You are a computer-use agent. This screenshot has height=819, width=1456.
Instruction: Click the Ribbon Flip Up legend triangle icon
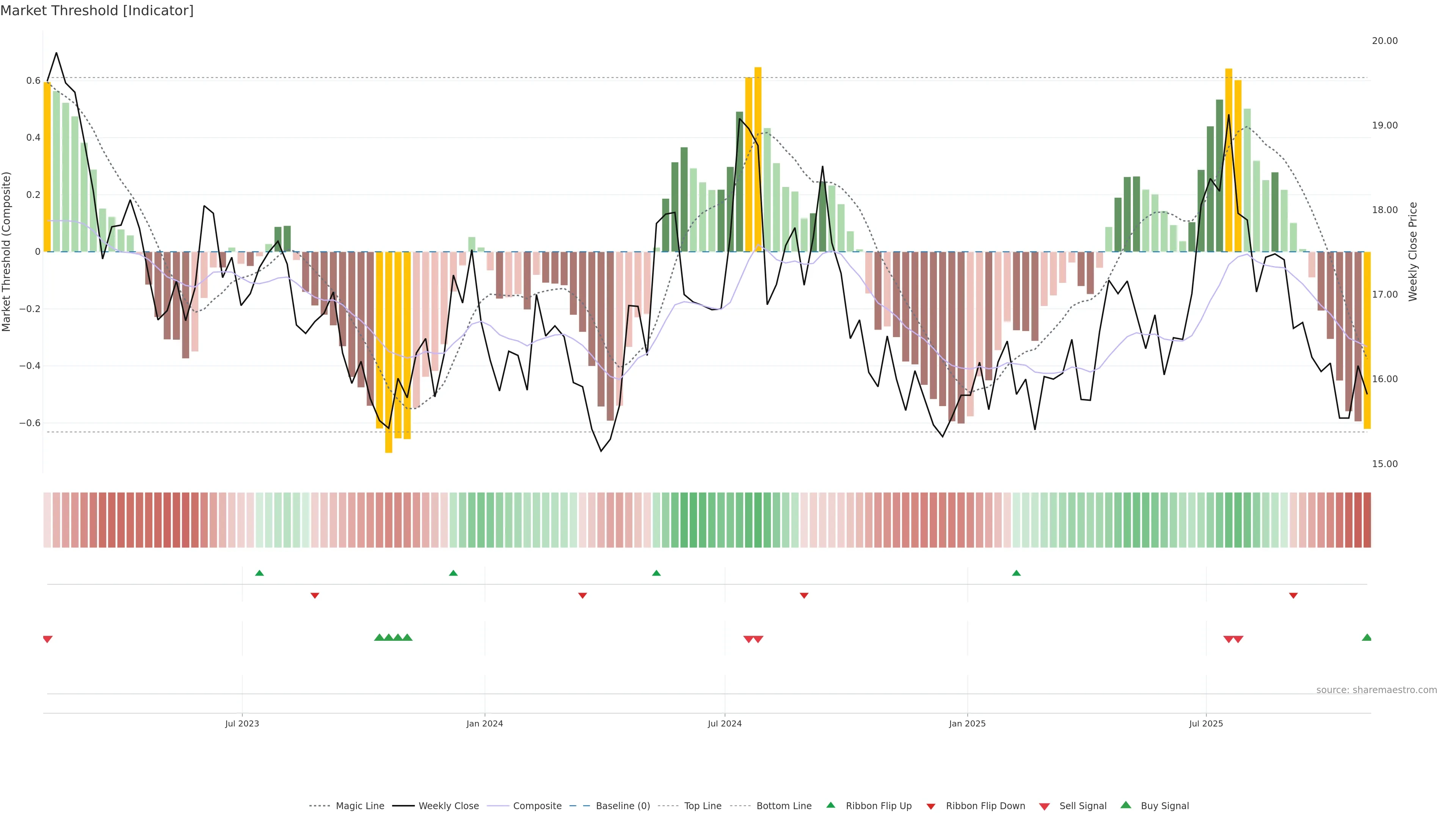pos(831,805)
